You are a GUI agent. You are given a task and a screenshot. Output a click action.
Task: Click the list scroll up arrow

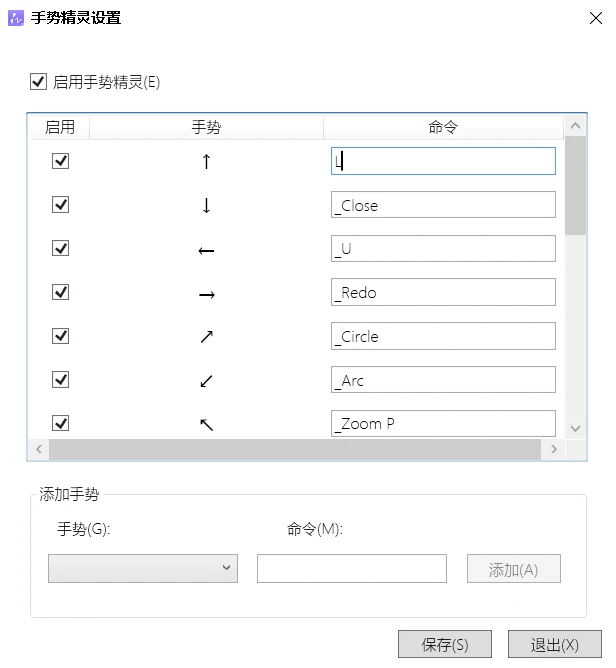click(575, 126)
